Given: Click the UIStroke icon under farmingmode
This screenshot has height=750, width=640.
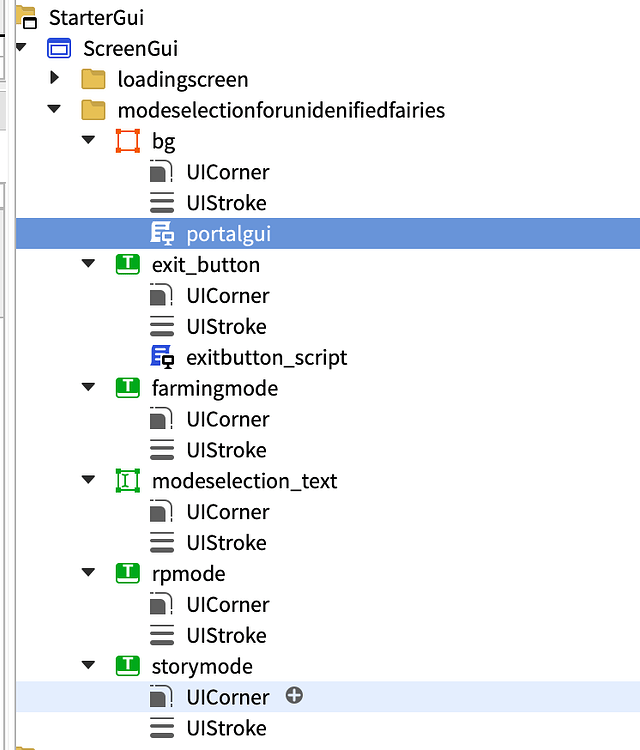Looking at the screenshot, I should point(162,450).
